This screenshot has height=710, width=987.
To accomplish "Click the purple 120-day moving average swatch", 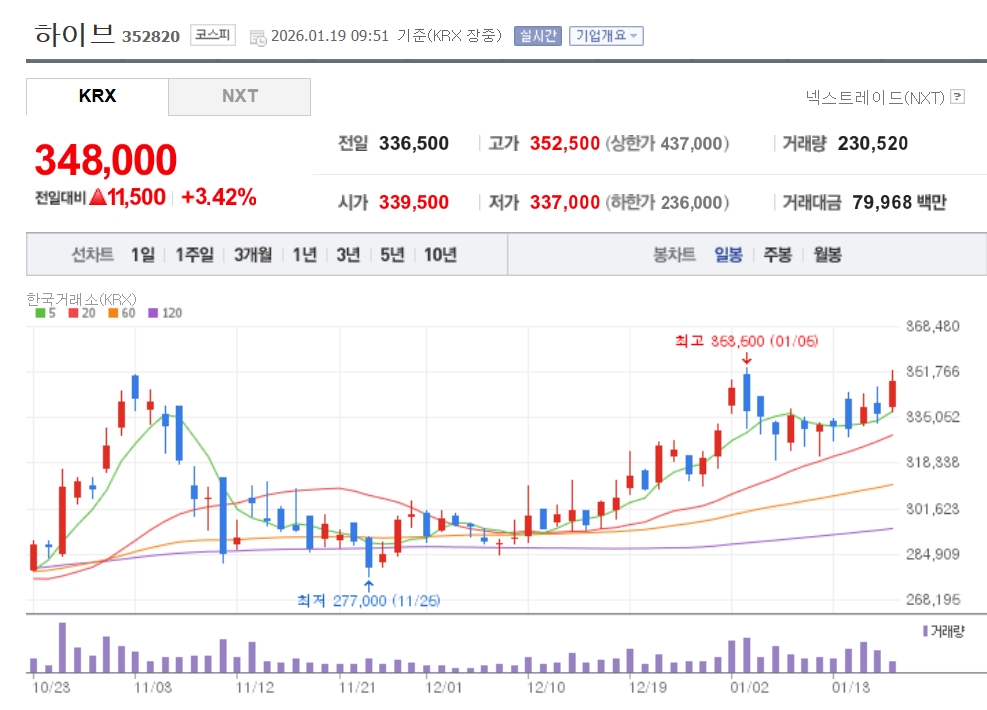I will point(153,313).
